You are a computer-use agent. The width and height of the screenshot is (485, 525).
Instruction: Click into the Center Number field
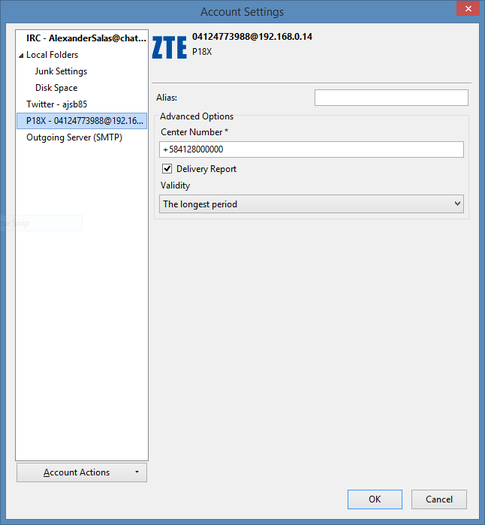[311, 149]
